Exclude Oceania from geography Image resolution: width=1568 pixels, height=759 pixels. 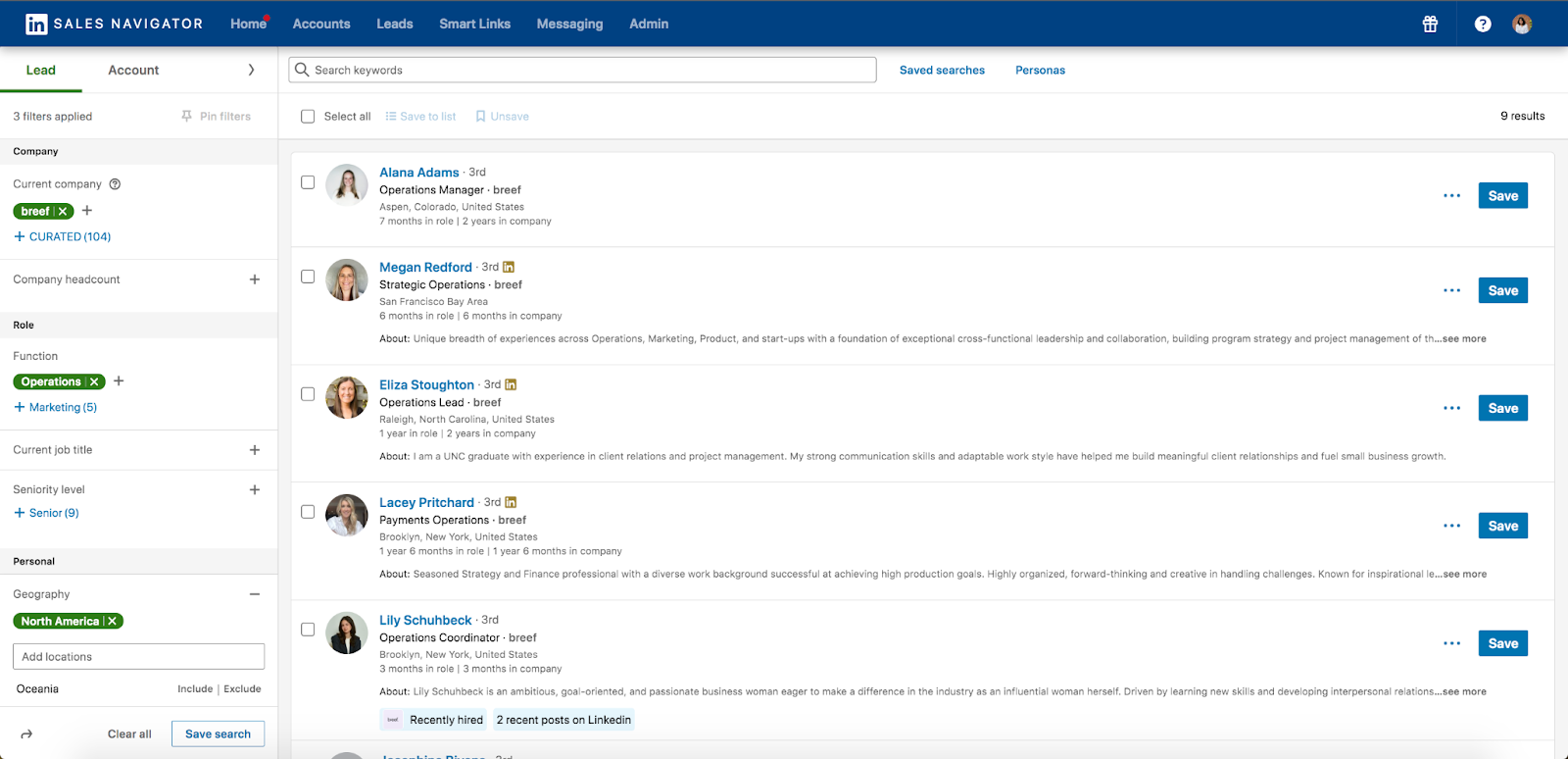pyautogui.click(x=242, y=688)
